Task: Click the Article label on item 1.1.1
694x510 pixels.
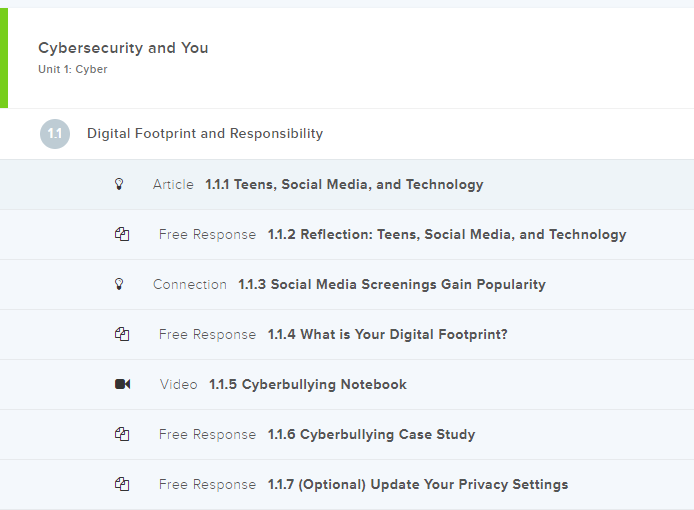Action: tap(173, 184)
